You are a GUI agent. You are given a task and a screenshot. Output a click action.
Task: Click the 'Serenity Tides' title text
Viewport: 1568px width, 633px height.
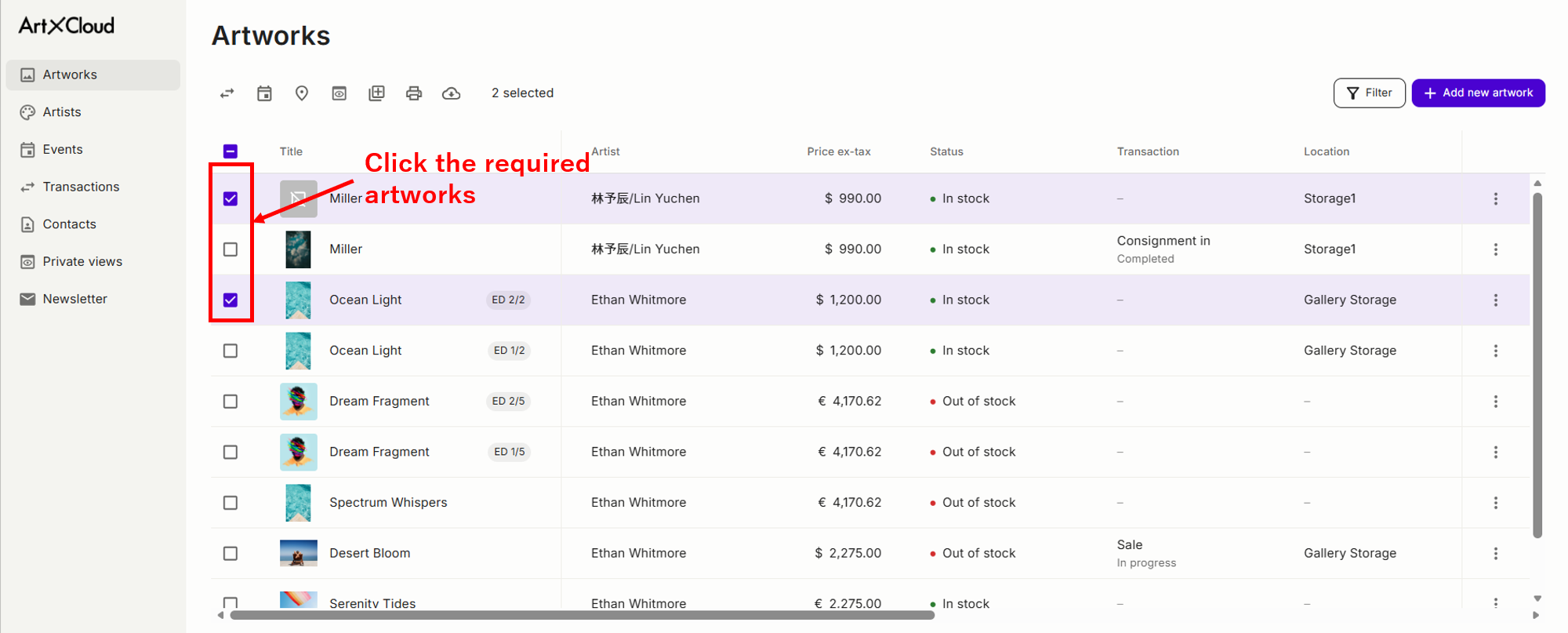[x=372, y=603]
